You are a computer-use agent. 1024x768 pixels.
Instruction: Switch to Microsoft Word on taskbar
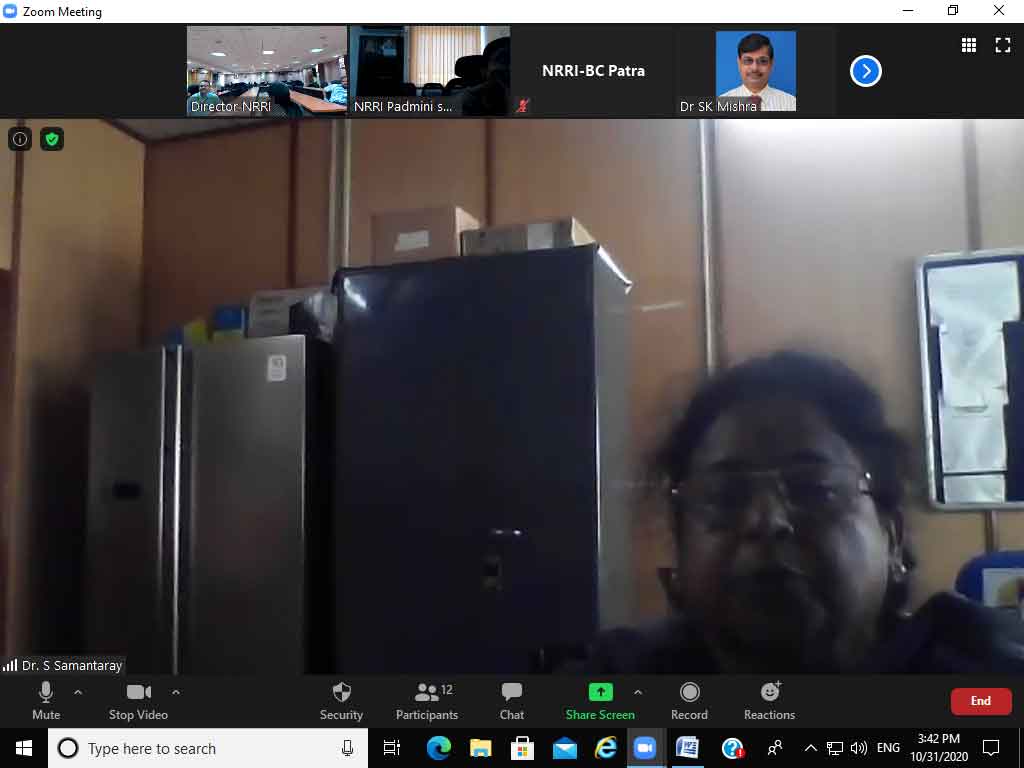[x=687, y=748]
